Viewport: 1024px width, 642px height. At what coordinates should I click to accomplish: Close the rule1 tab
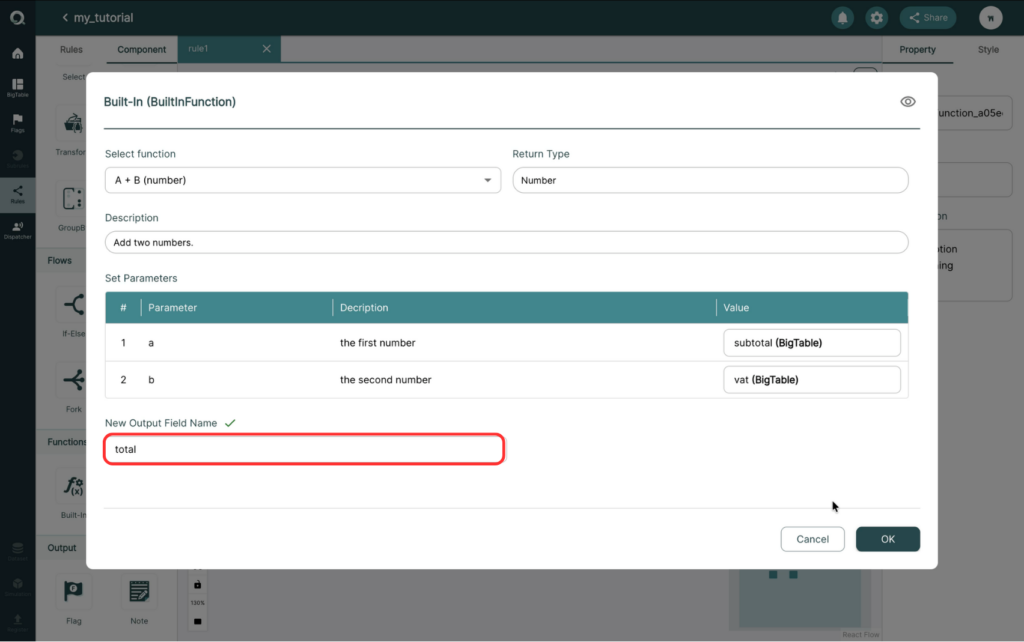tap(266, 49)
